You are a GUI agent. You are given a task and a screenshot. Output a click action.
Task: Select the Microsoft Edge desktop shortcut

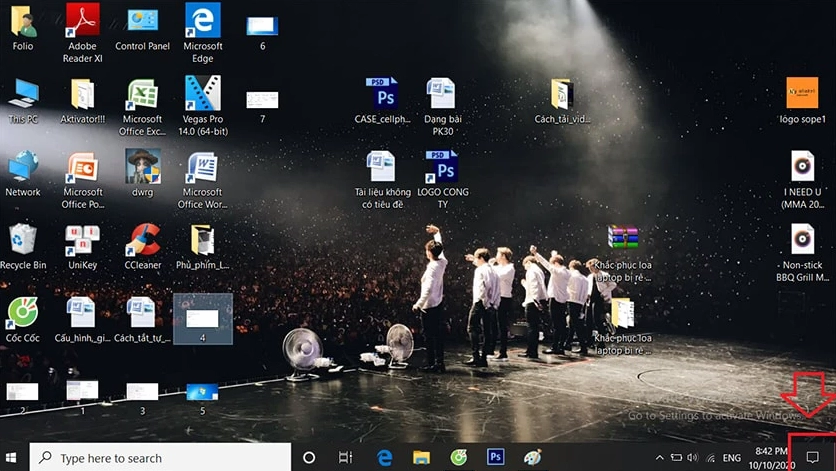[x=203, y=32]
